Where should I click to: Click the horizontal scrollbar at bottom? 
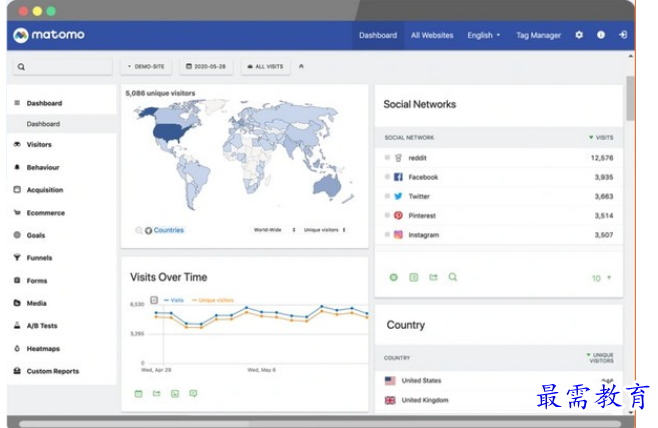click(320, 423)
